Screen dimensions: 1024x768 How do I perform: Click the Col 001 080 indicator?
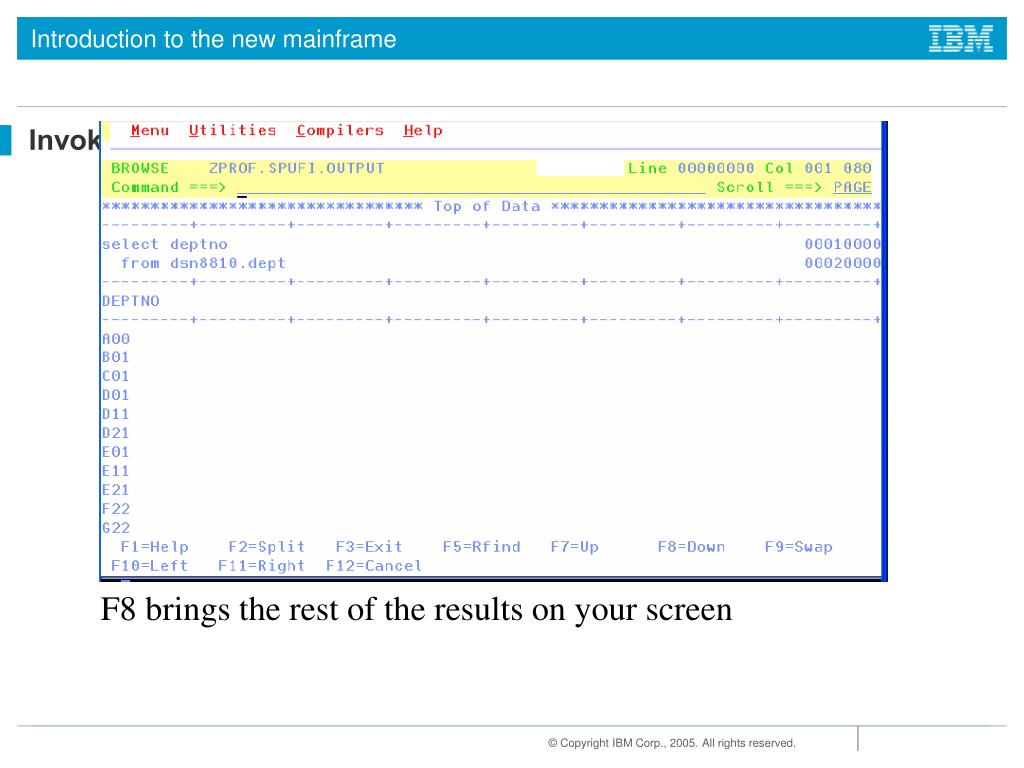click(818, 168)
